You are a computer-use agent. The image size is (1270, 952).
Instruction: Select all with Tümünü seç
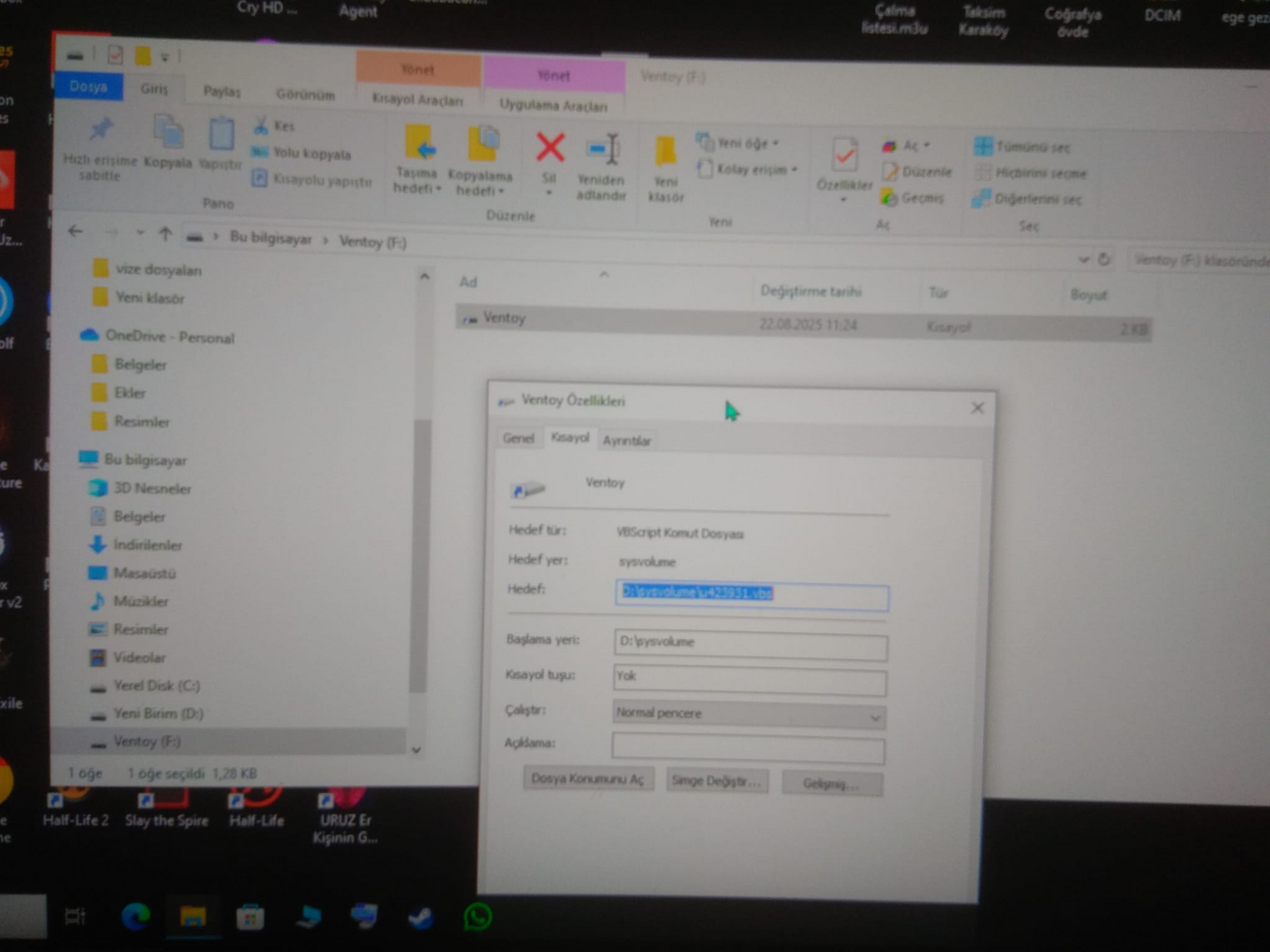(1022, 147)
